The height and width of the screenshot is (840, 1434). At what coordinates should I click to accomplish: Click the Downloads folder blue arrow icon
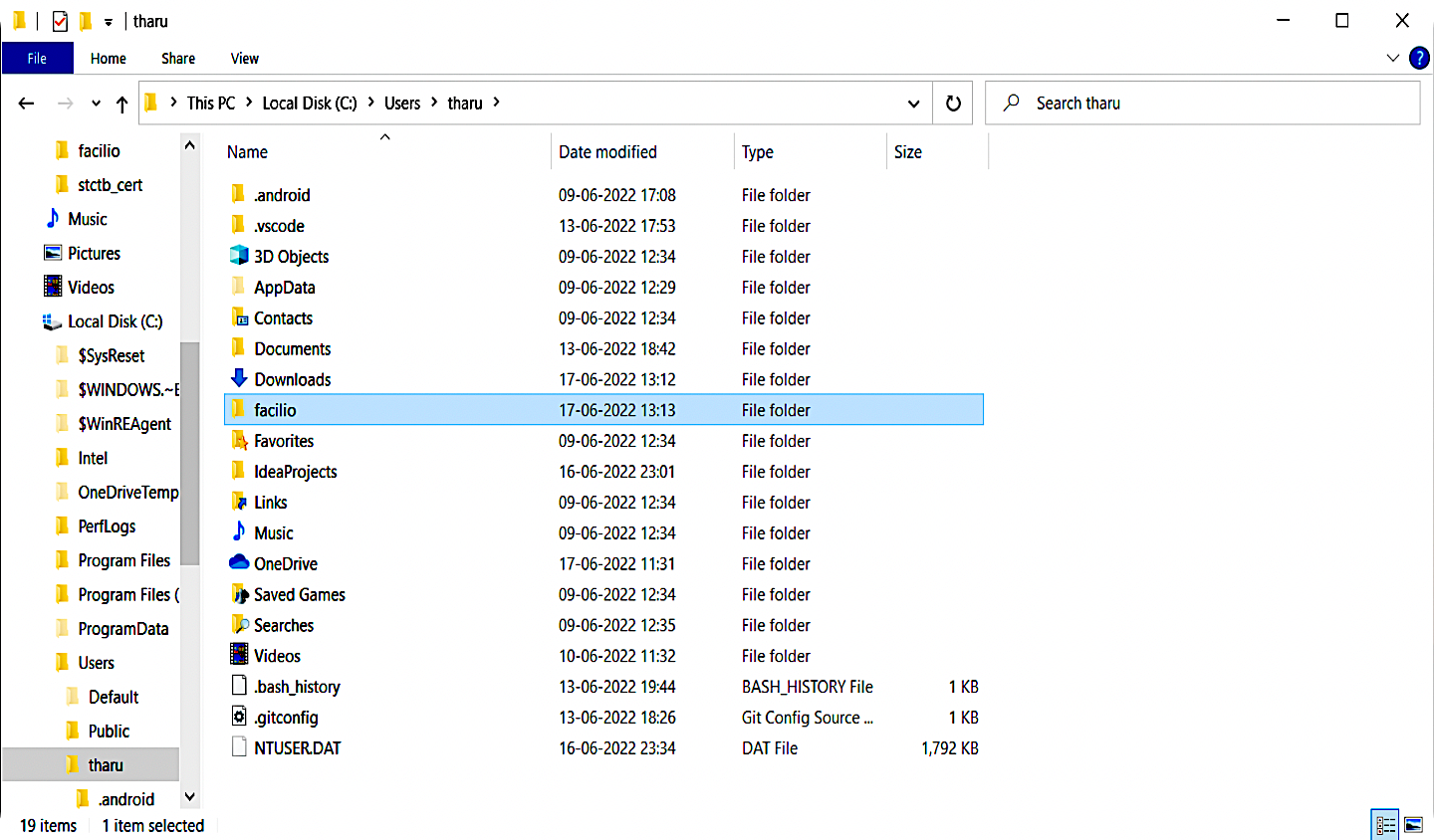239,379
